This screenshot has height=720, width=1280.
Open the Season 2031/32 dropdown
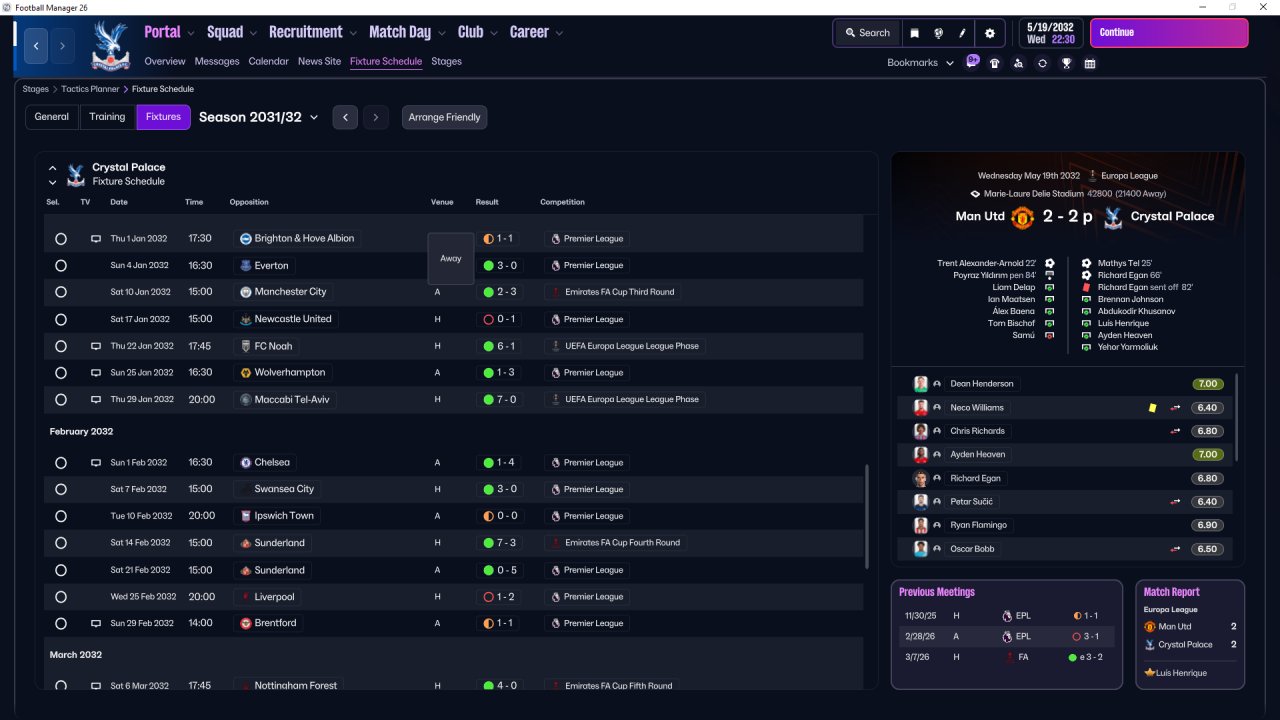(x=258, y=117)
